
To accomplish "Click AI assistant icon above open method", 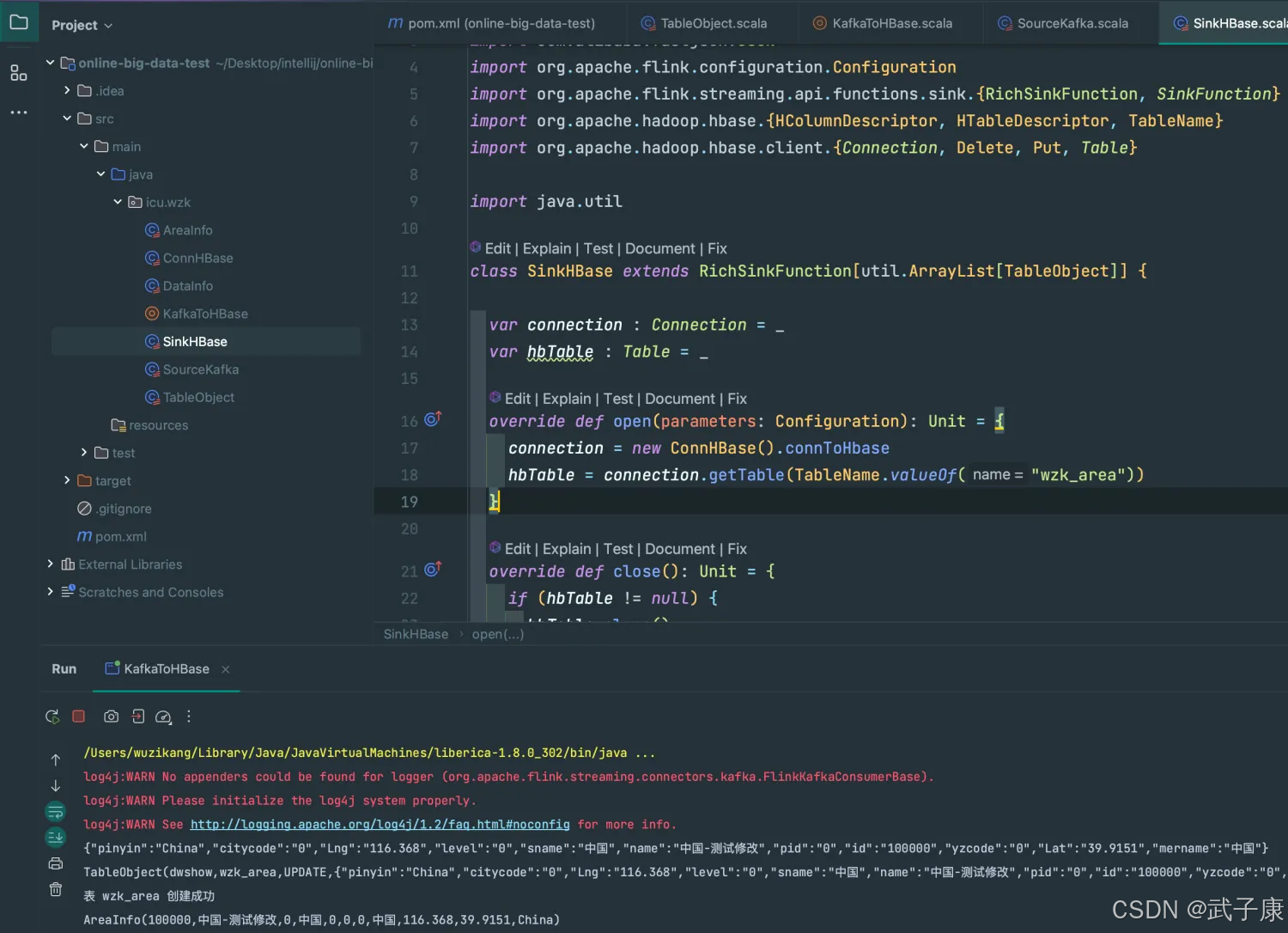I will coord(495,398).
